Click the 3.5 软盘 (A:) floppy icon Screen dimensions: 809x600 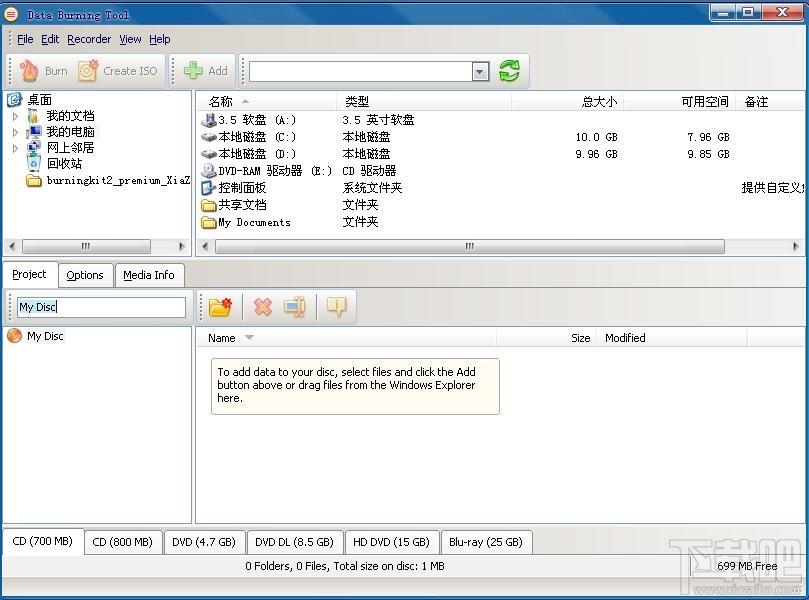pyautogui.click(x=208, y=120)
